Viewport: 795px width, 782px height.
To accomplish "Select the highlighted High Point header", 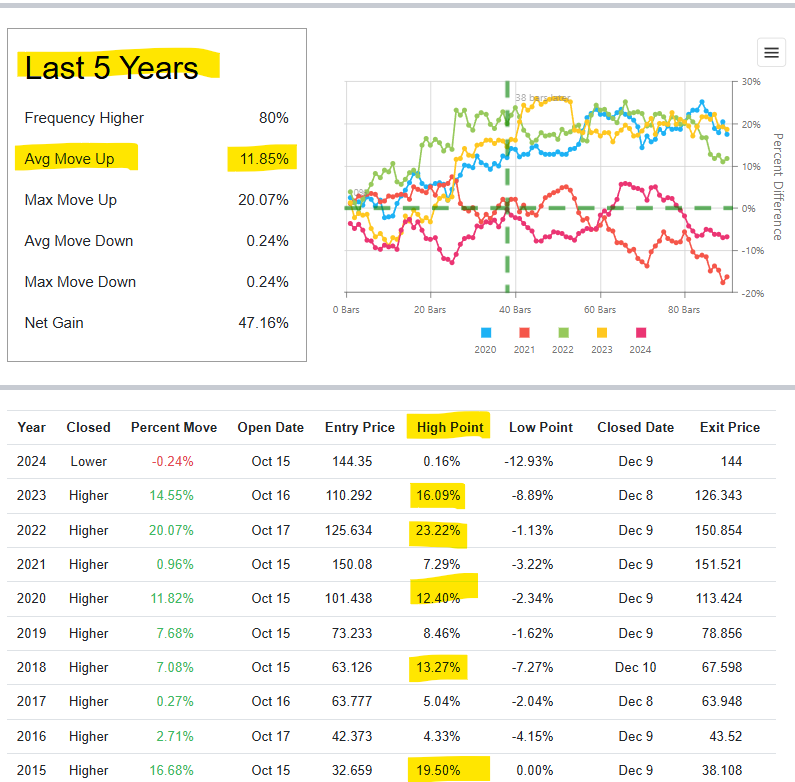I will coord(450,427).
